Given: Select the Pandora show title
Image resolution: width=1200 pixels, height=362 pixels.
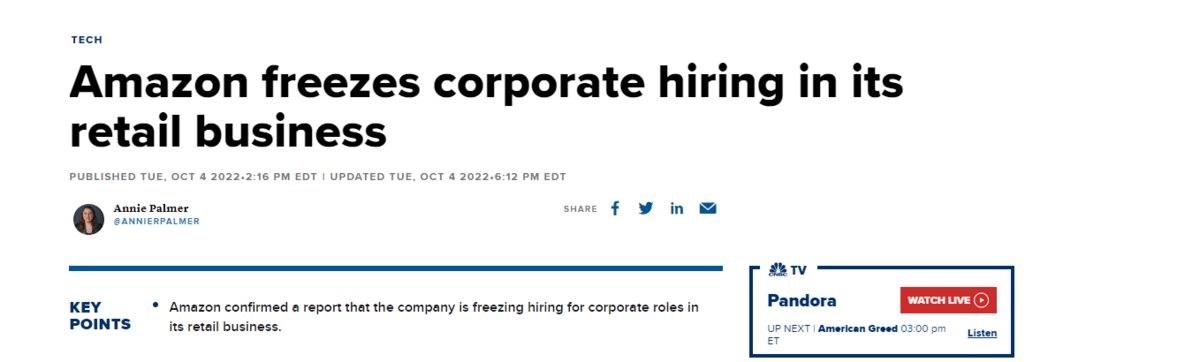Looking at the screenshot, I should [x=802, y=300].
